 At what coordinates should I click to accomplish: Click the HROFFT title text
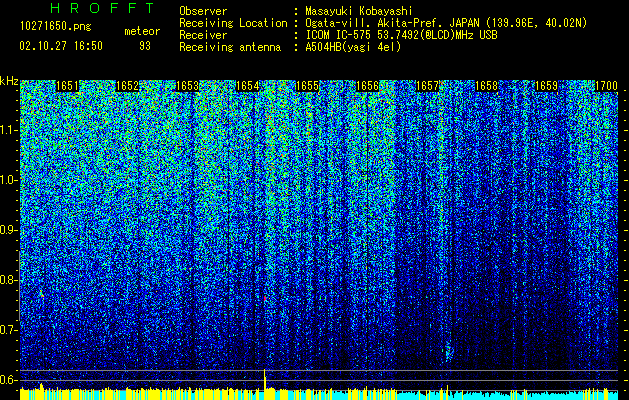pos(103,8)
